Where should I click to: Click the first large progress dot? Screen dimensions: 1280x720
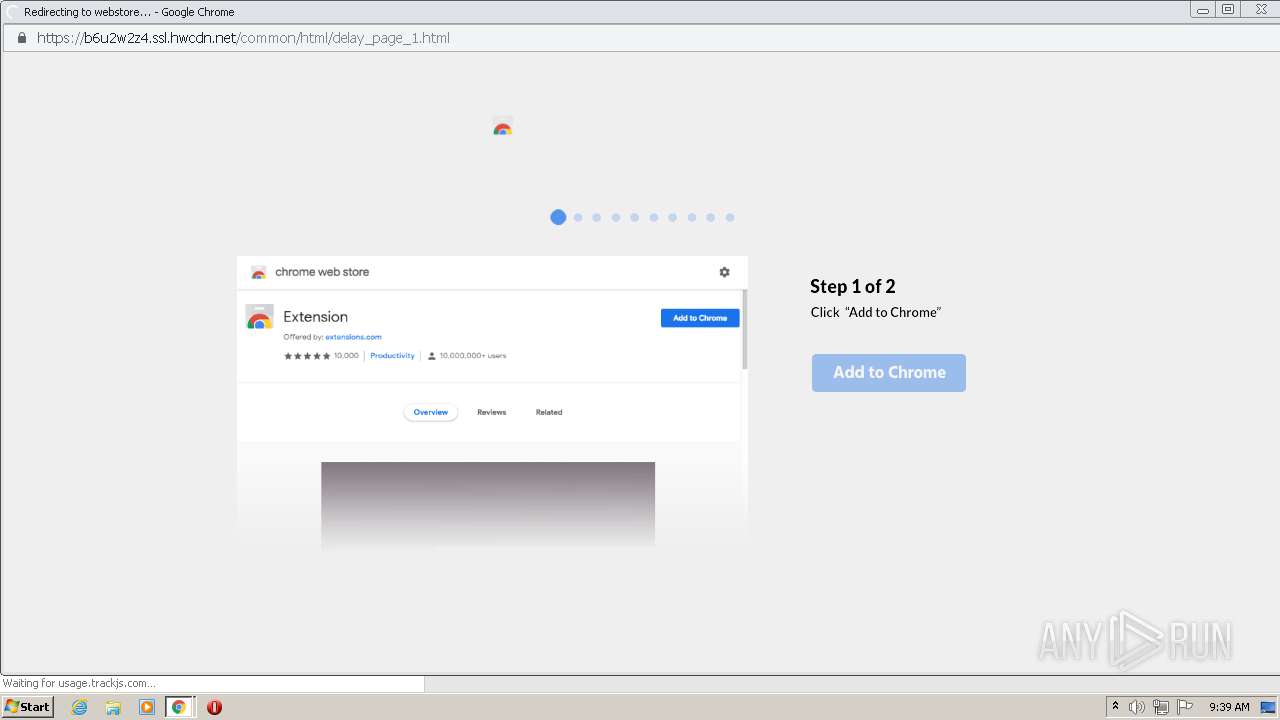[x=558, y=217]
